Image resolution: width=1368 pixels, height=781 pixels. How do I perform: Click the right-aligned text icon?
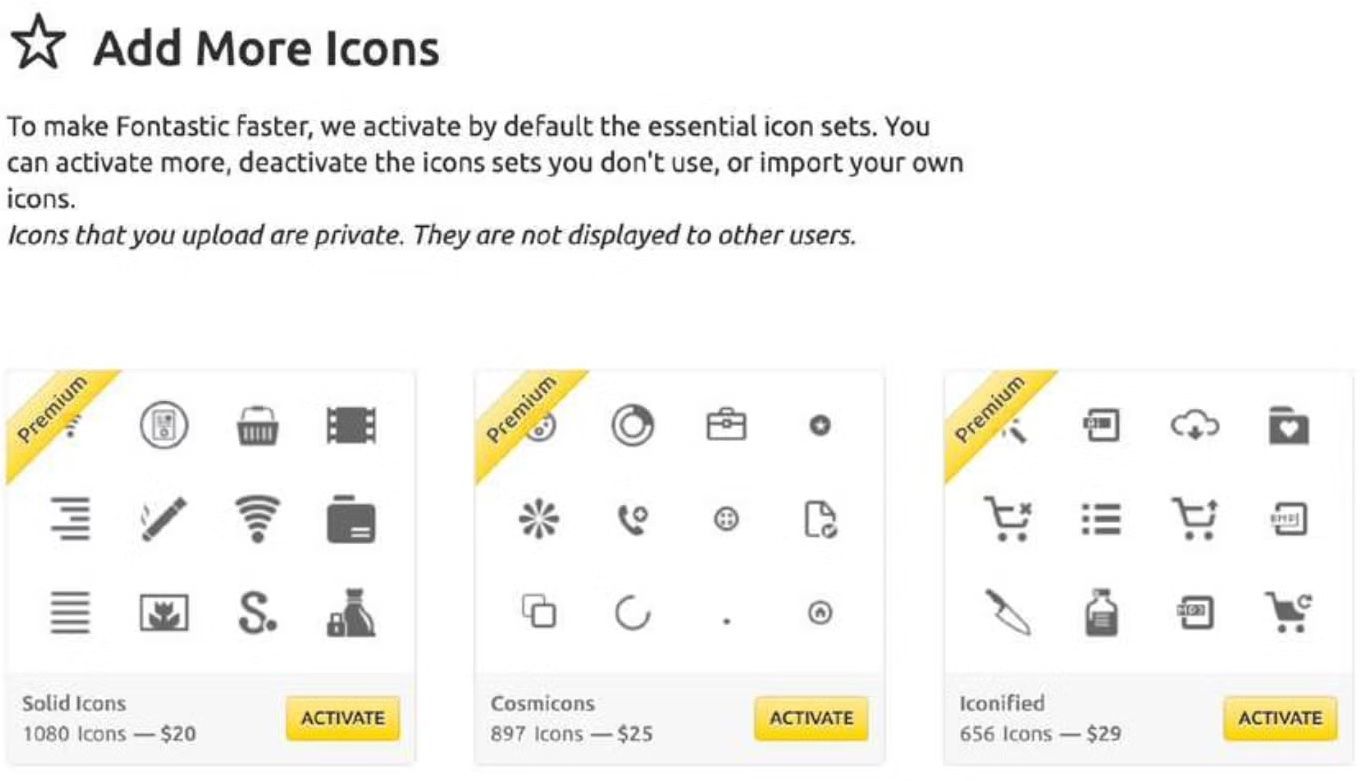pyautogui.click(x=70, y=520)
